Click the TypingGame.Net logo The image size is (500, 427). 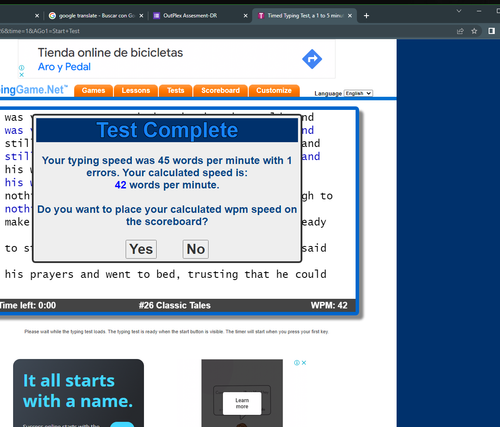33,90
